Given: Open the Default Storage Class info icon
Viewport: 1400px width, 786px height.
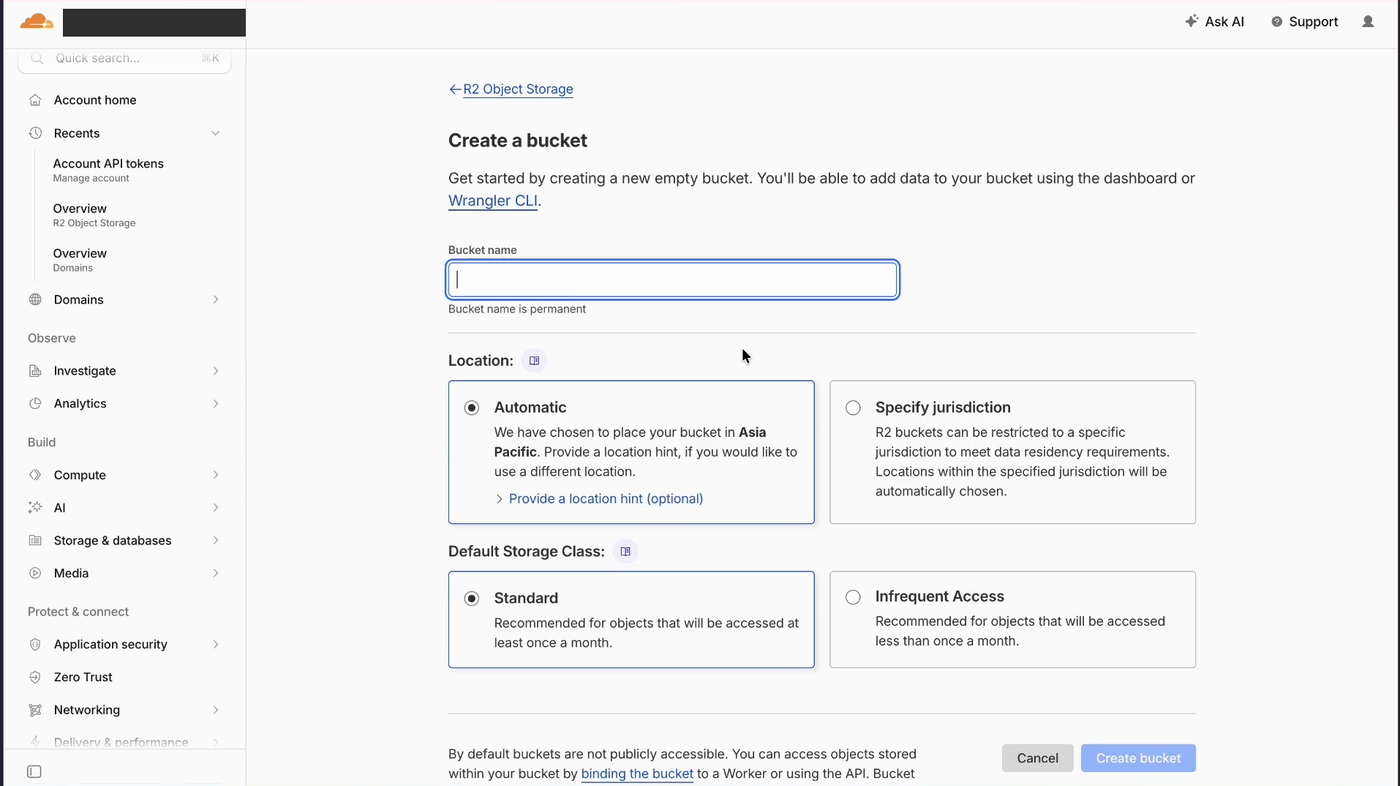Looking at the screenshot, I should pyautogui.click(x=625, y=552).
